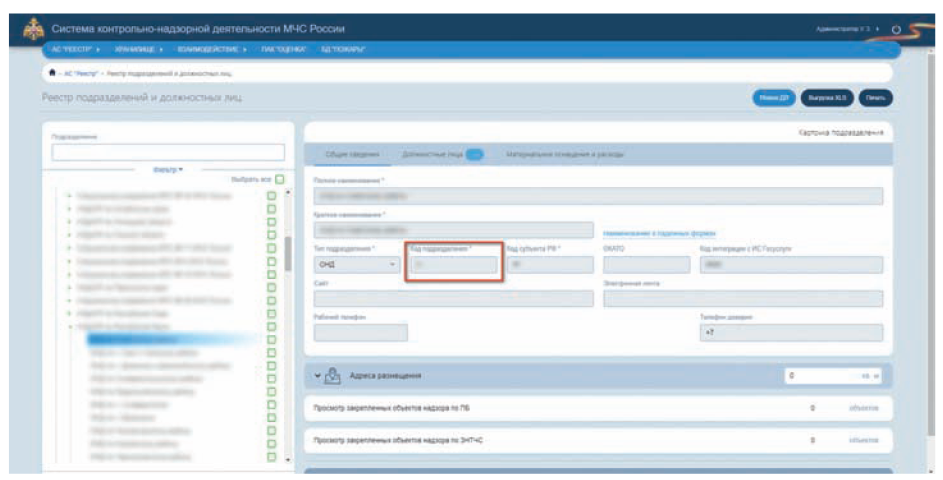The height and width of the screenshot is (480, 943).
Task: Click the 'Карточка подразделения' heading text
Action: coord(841,133)
